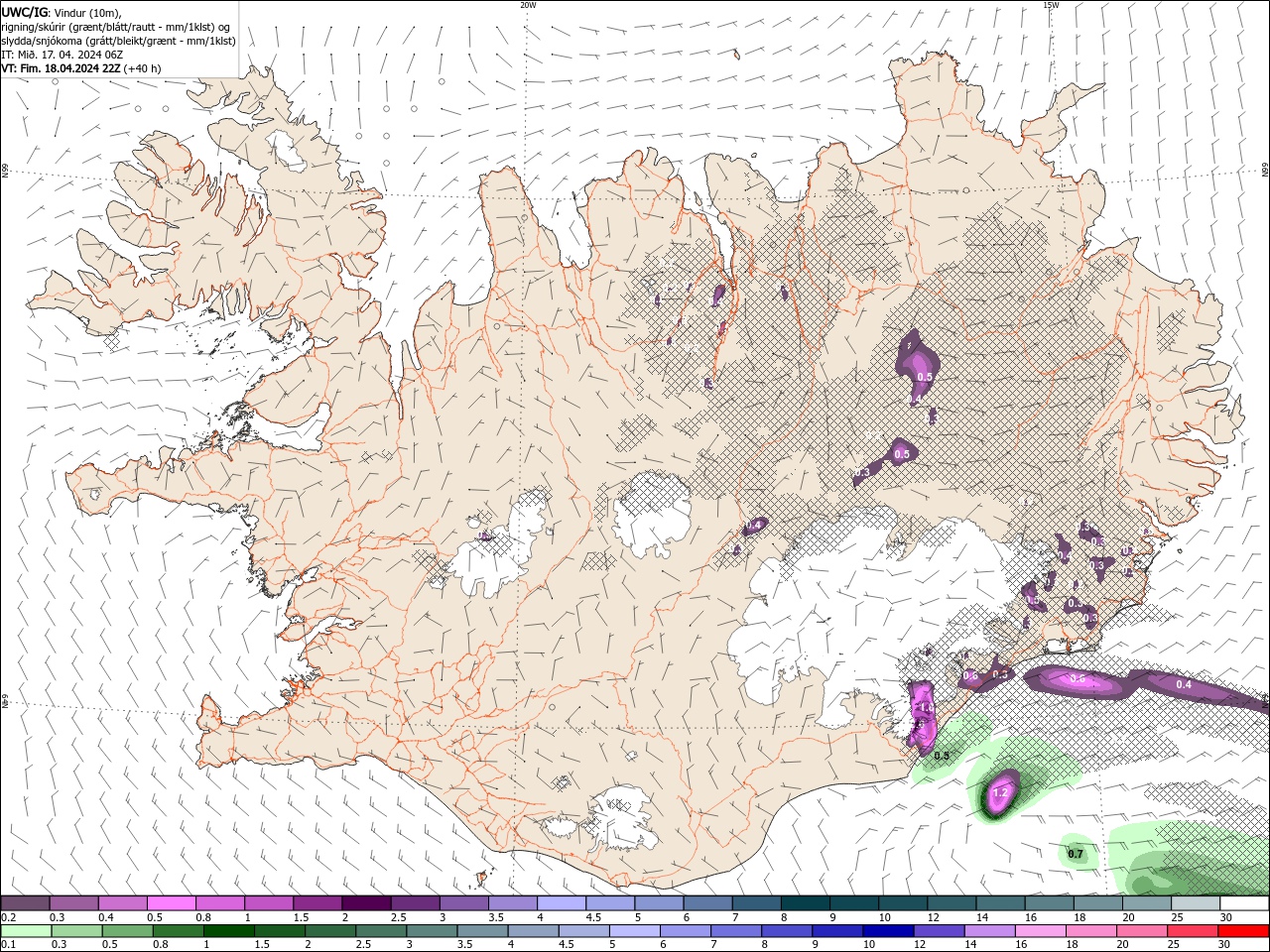1270x952 pixels.
Task: Click the '15W' longitude label
Action: click(1051, 5)
